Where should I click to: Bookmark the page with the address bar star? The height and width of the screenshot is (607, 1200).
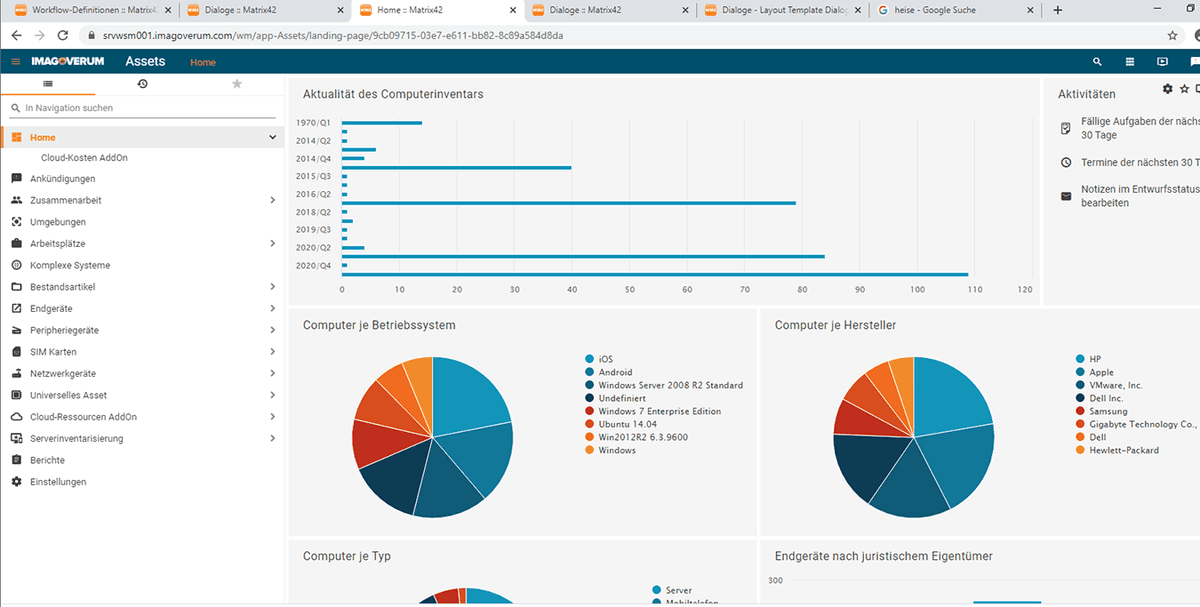[x=1172, y=34]
